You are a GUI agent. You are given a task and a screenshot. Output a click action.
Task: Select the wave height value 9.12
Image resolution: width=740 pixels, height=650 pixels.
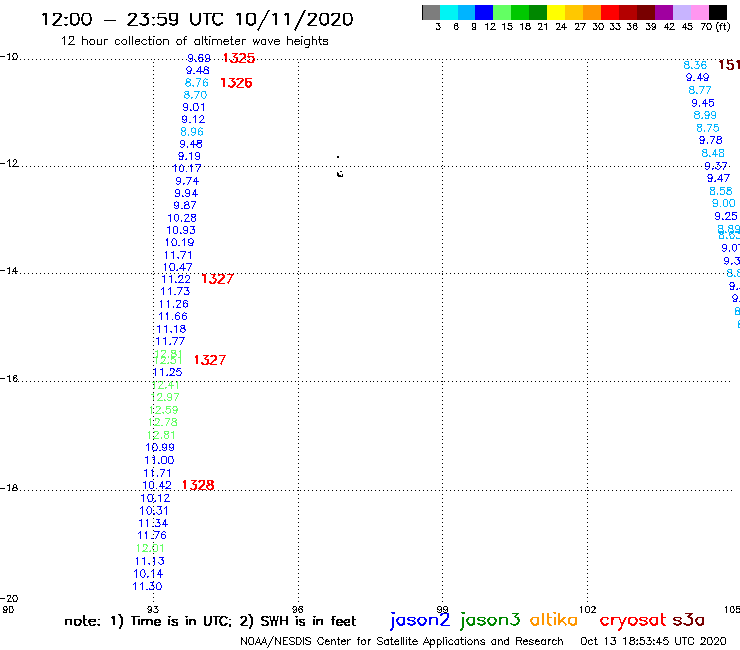pyautogui.click(x=193, y=119)
